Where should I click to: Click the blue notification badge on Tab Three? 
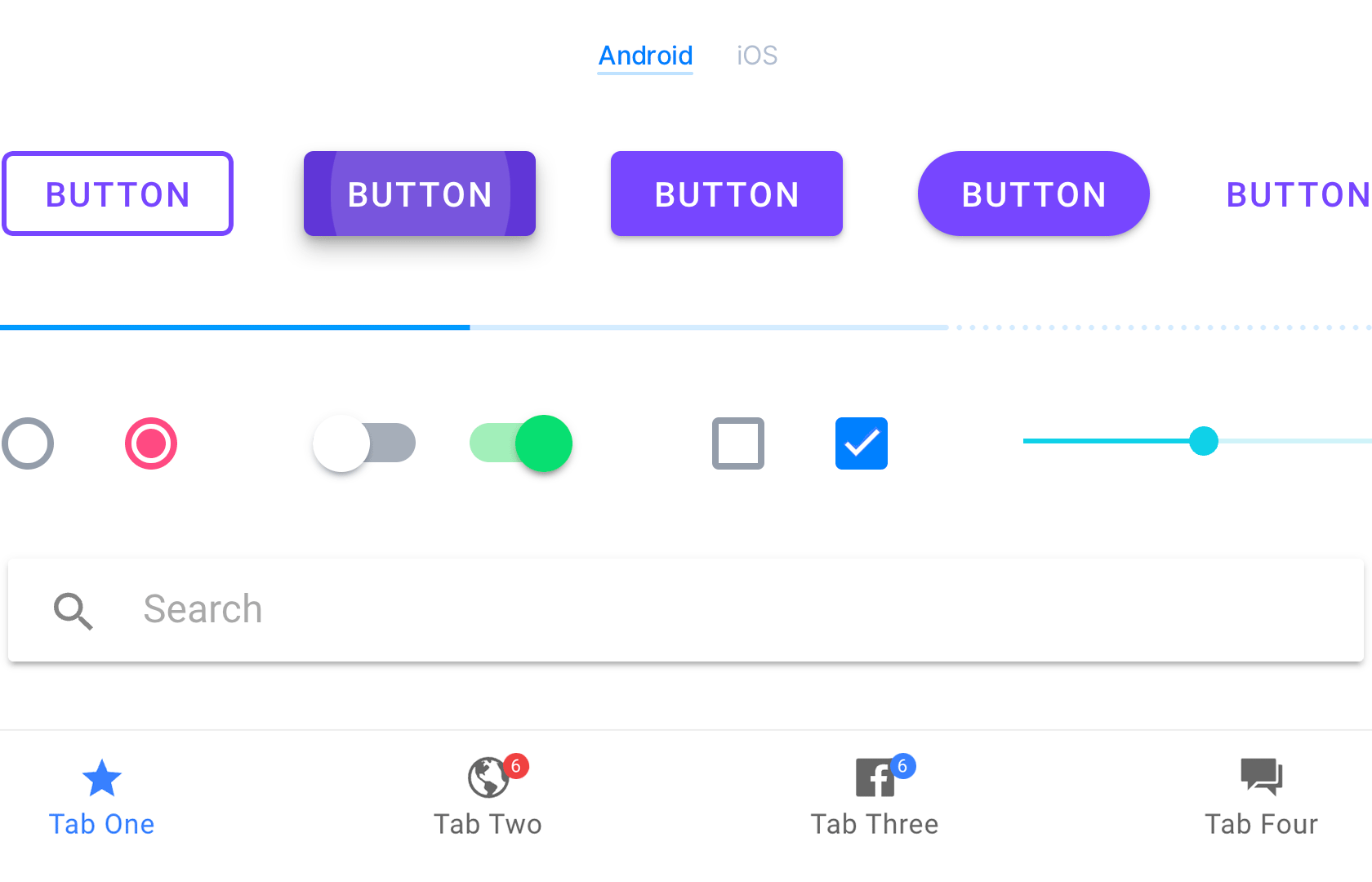click(903, 766)
